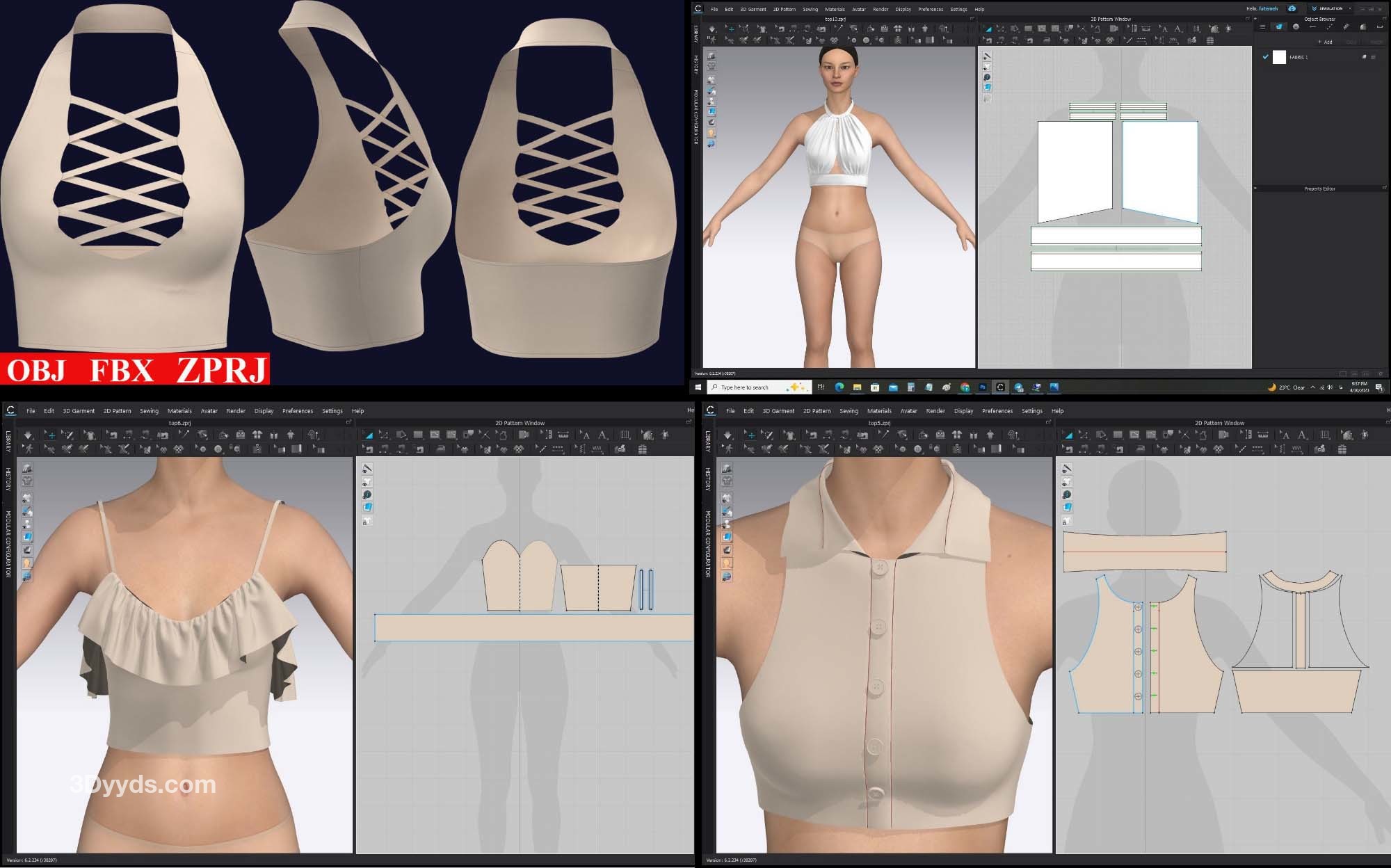Open the LIBRARY side tab in top-right window
The width and height of the screenshot is (1391, 868).
point(695,34)
